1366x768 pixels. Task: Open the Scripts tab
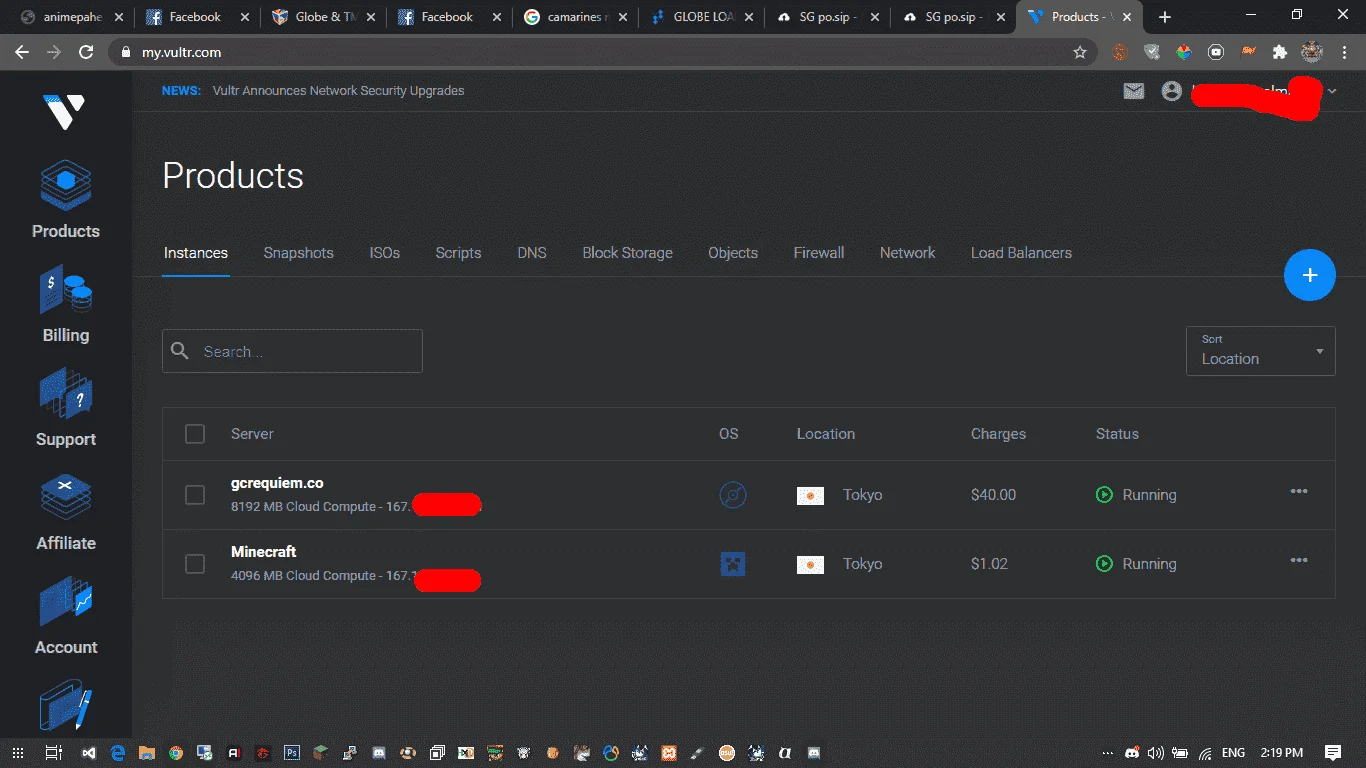pyautogui.click(x=458, y=253)
